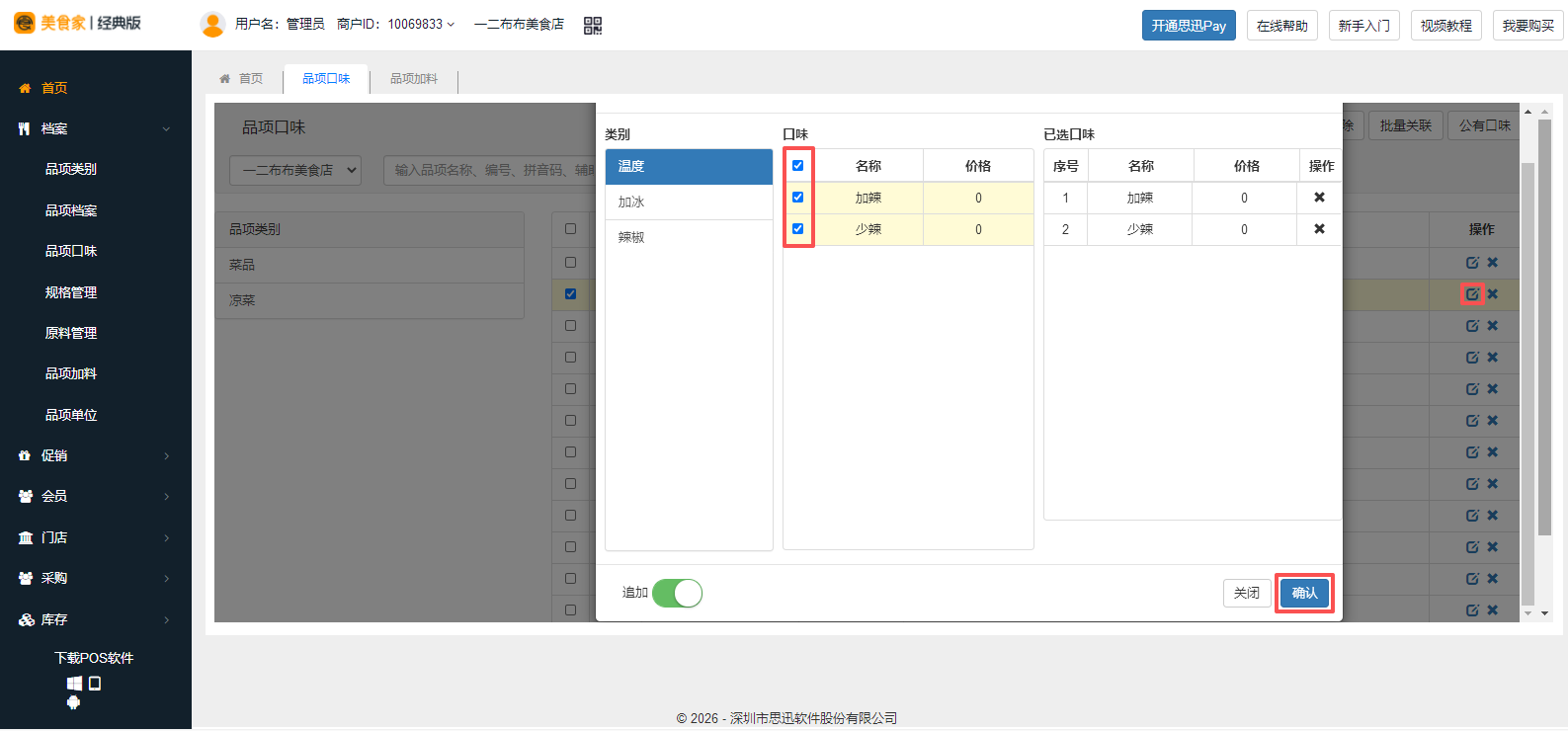Remove 加辣 from selected flavors with ×
The image size is (1568, 731).
pyautogui.click(x=1319, y=198)
